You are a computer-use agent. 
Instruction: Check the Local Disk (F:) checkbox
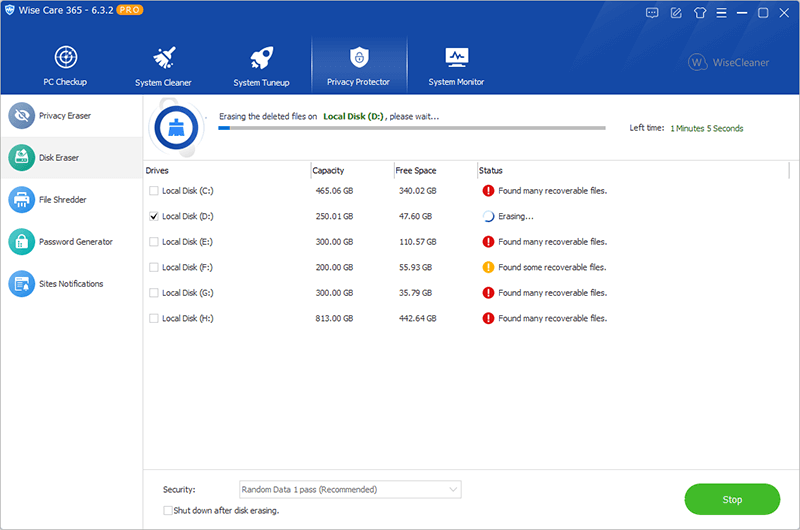(x=154, y=267)
